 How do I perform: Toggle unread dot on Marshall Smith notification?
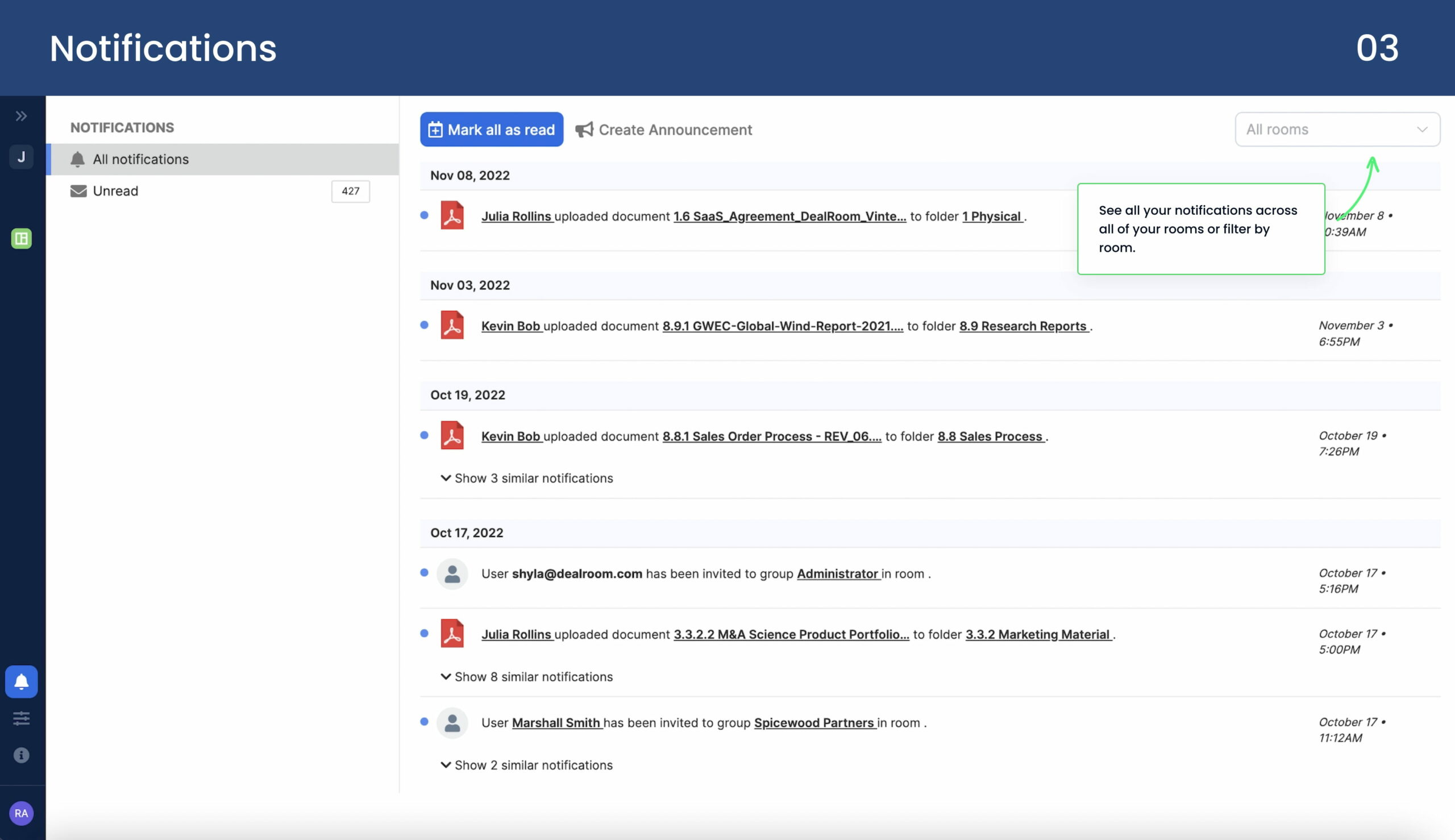tap(425, 721)
